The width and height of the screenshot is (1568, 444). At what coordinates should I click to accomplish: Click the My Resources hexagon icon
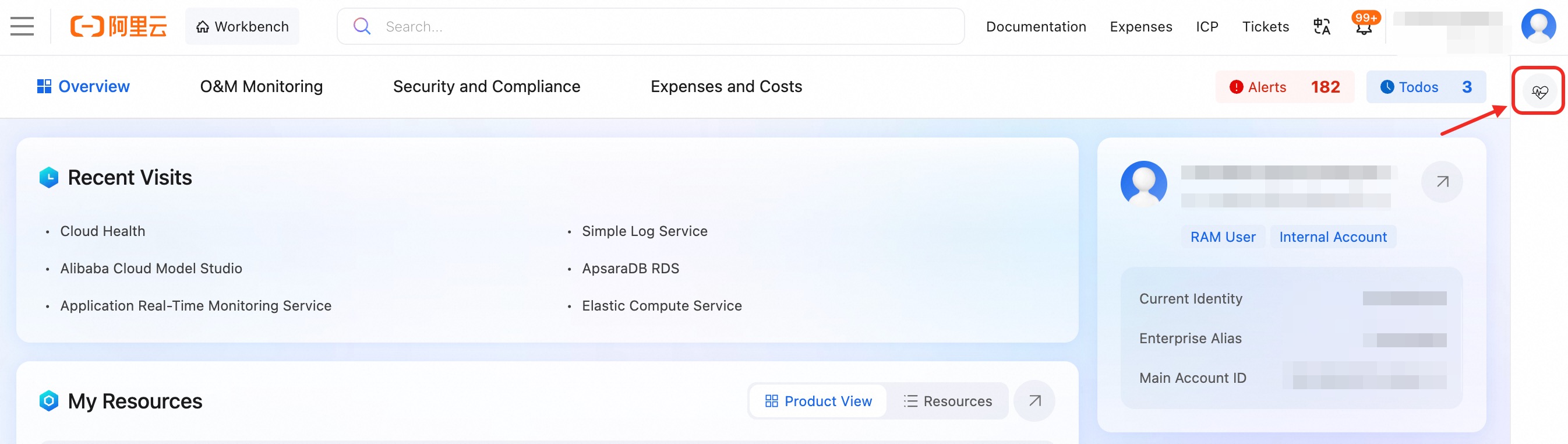coord(49,401)
